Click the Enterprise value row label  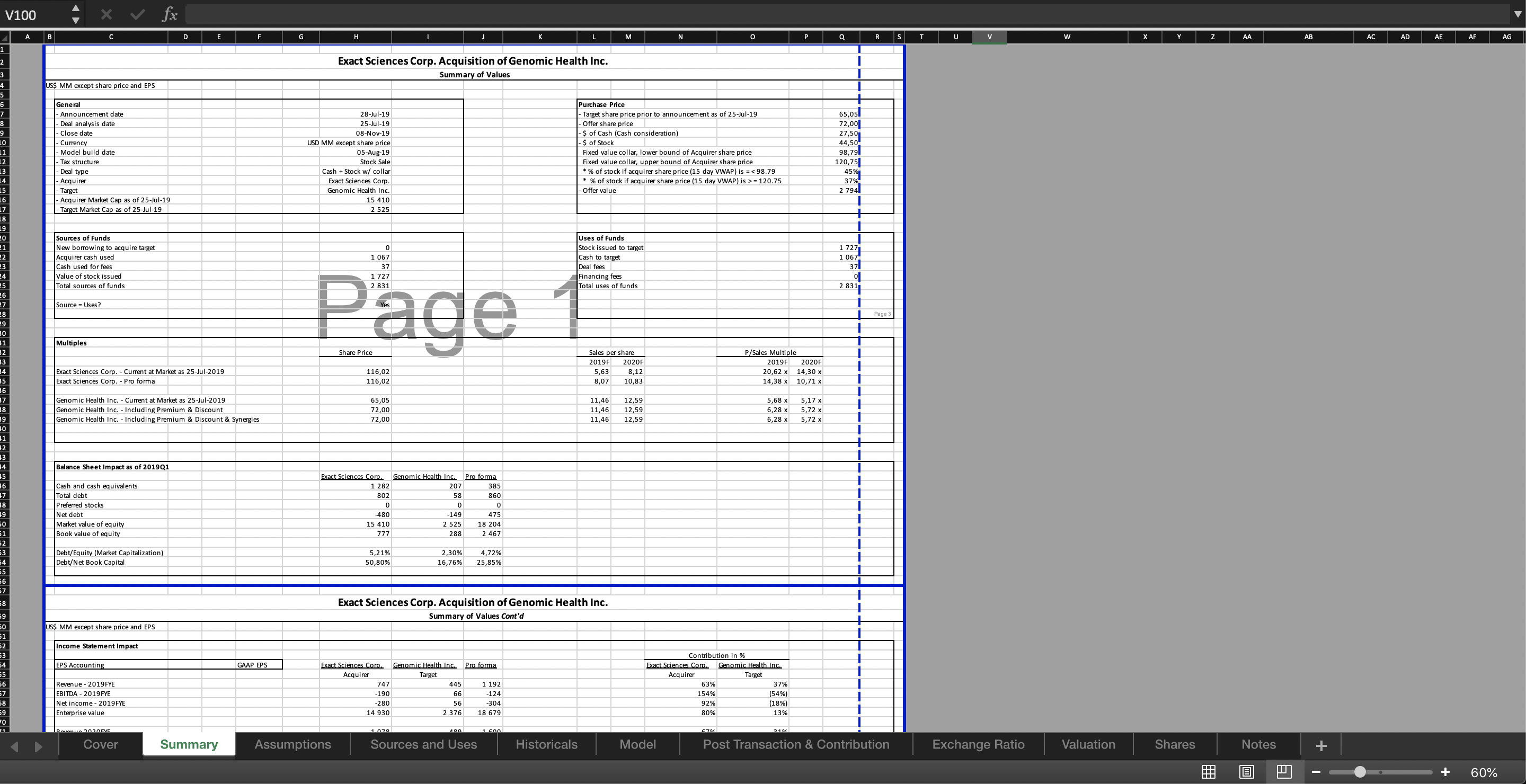click(x=80, y=713)
